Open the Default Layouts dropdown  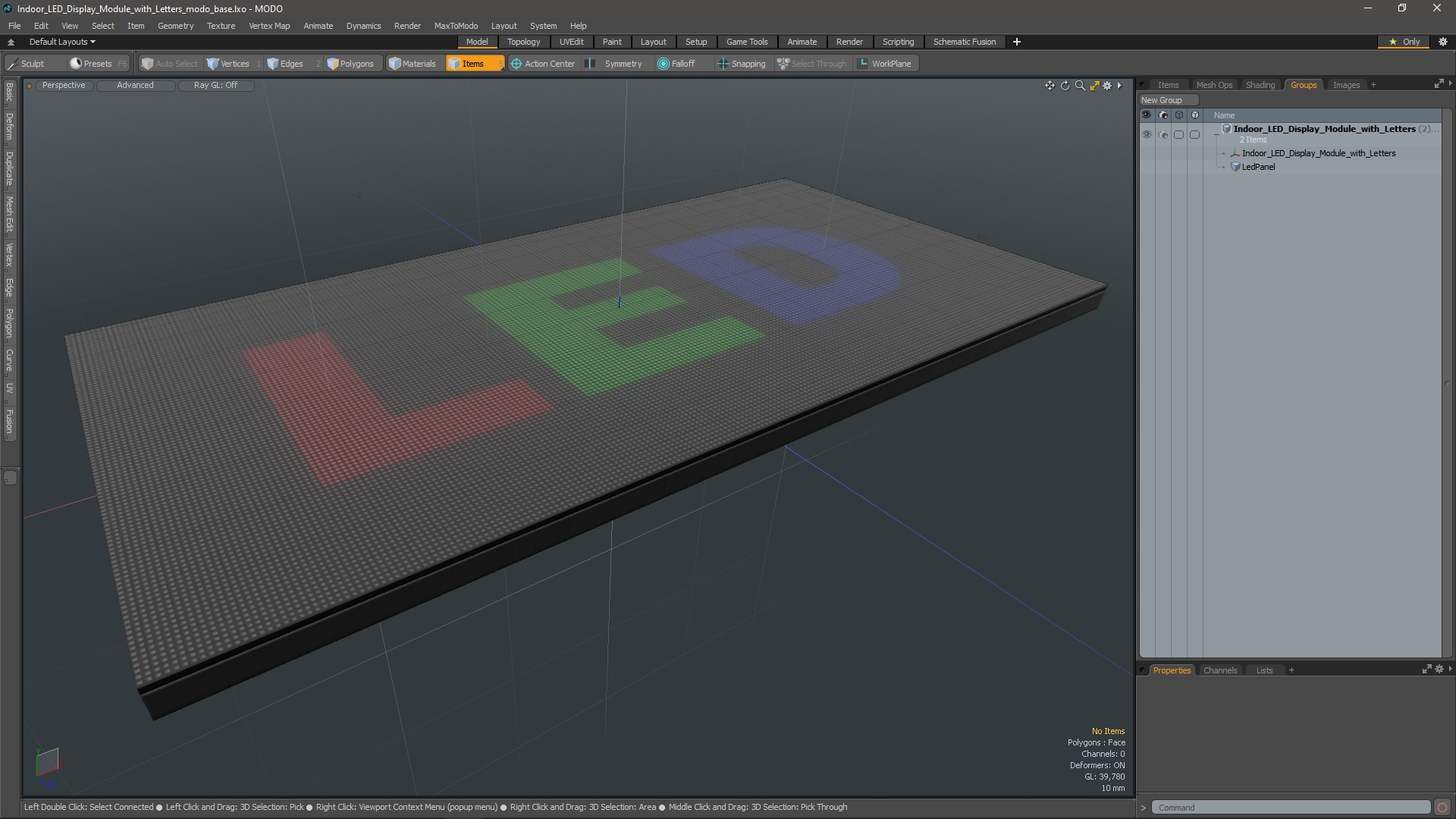(62, 42)
